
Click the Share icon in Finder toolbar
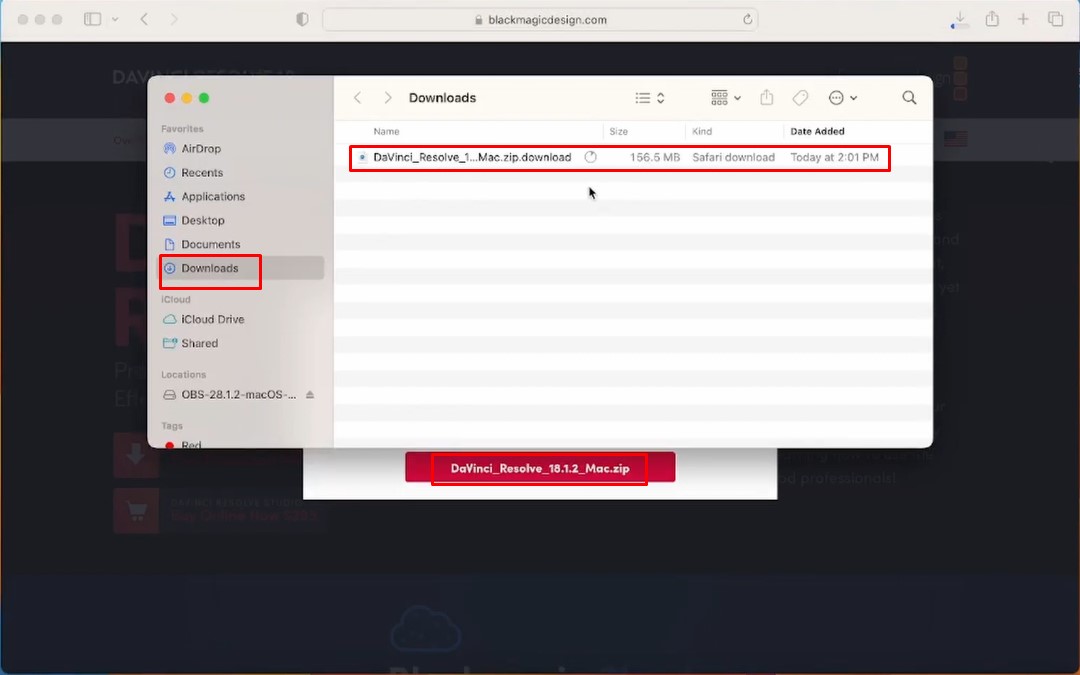point(766,97)
